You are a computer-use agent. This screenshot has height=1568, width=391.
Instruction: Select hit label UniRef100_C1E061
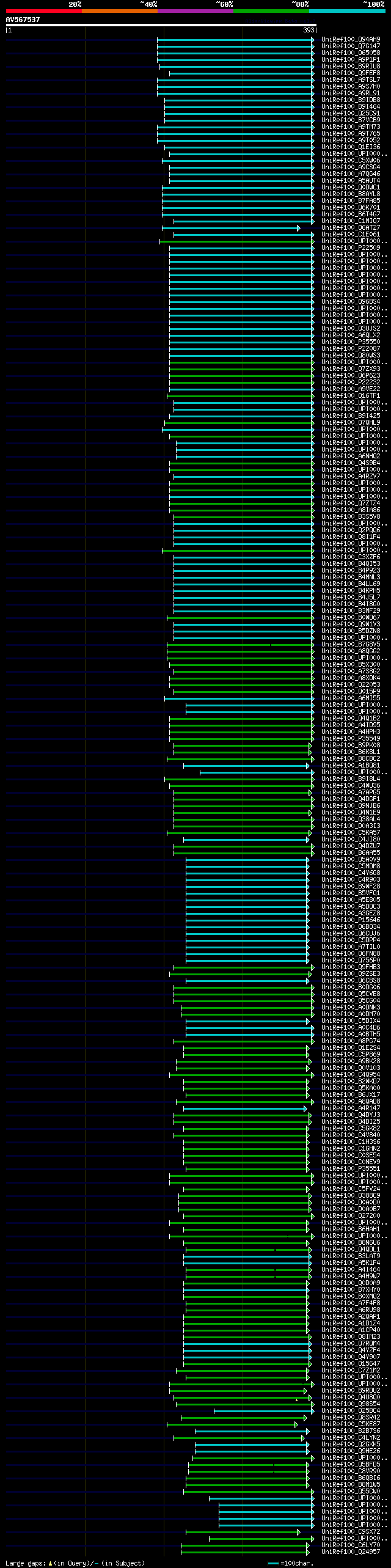(x=351, y=234)
